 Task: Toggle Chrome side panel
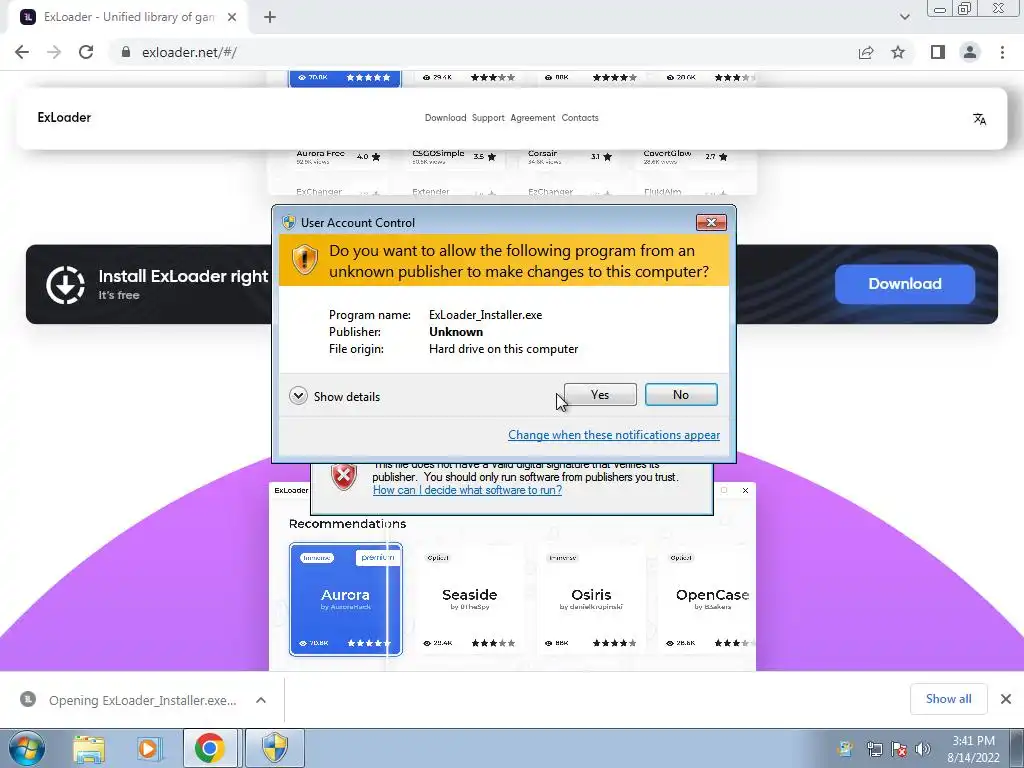click(938, 52)
